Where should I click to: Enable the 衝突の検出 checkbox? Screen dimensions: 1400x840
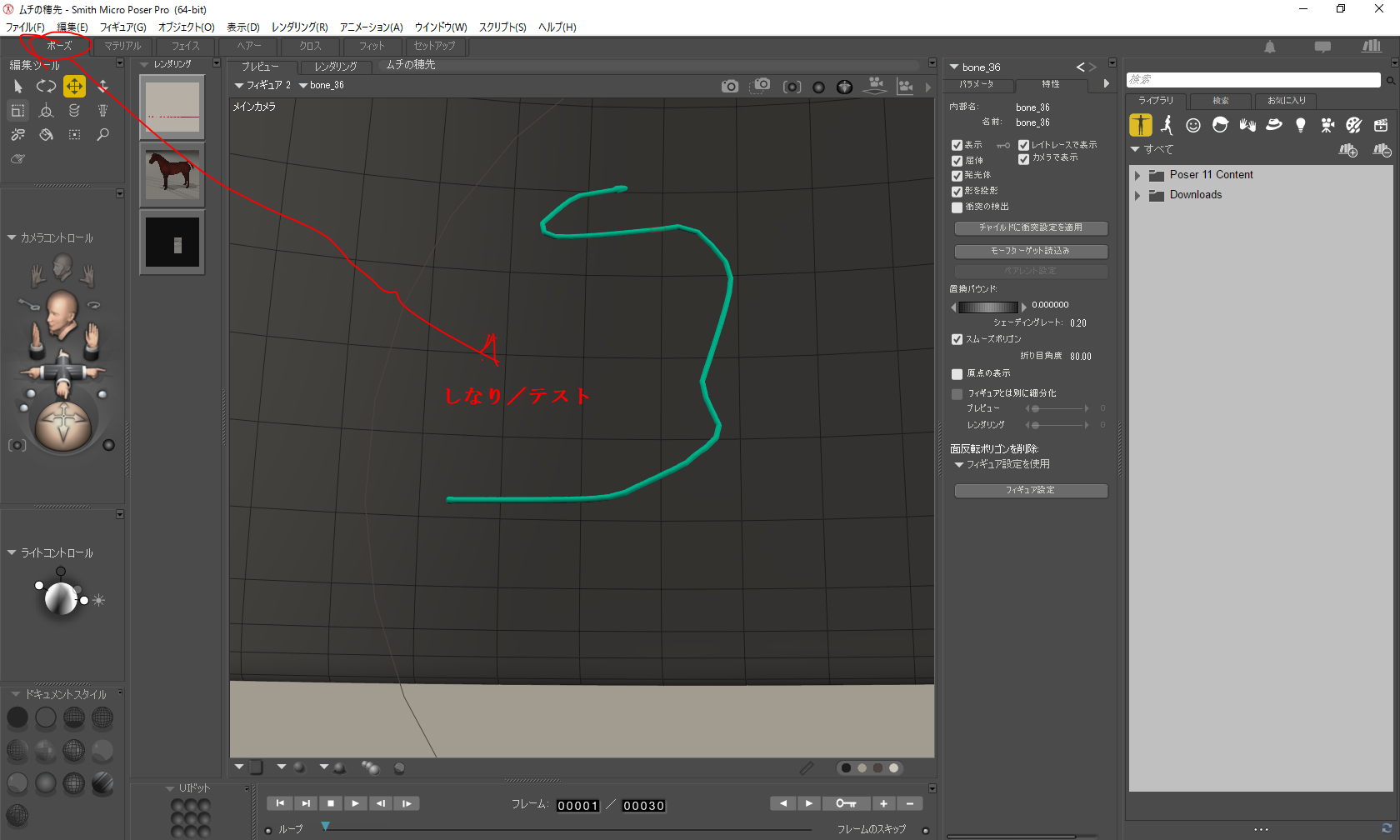click(x=957, y=207)
